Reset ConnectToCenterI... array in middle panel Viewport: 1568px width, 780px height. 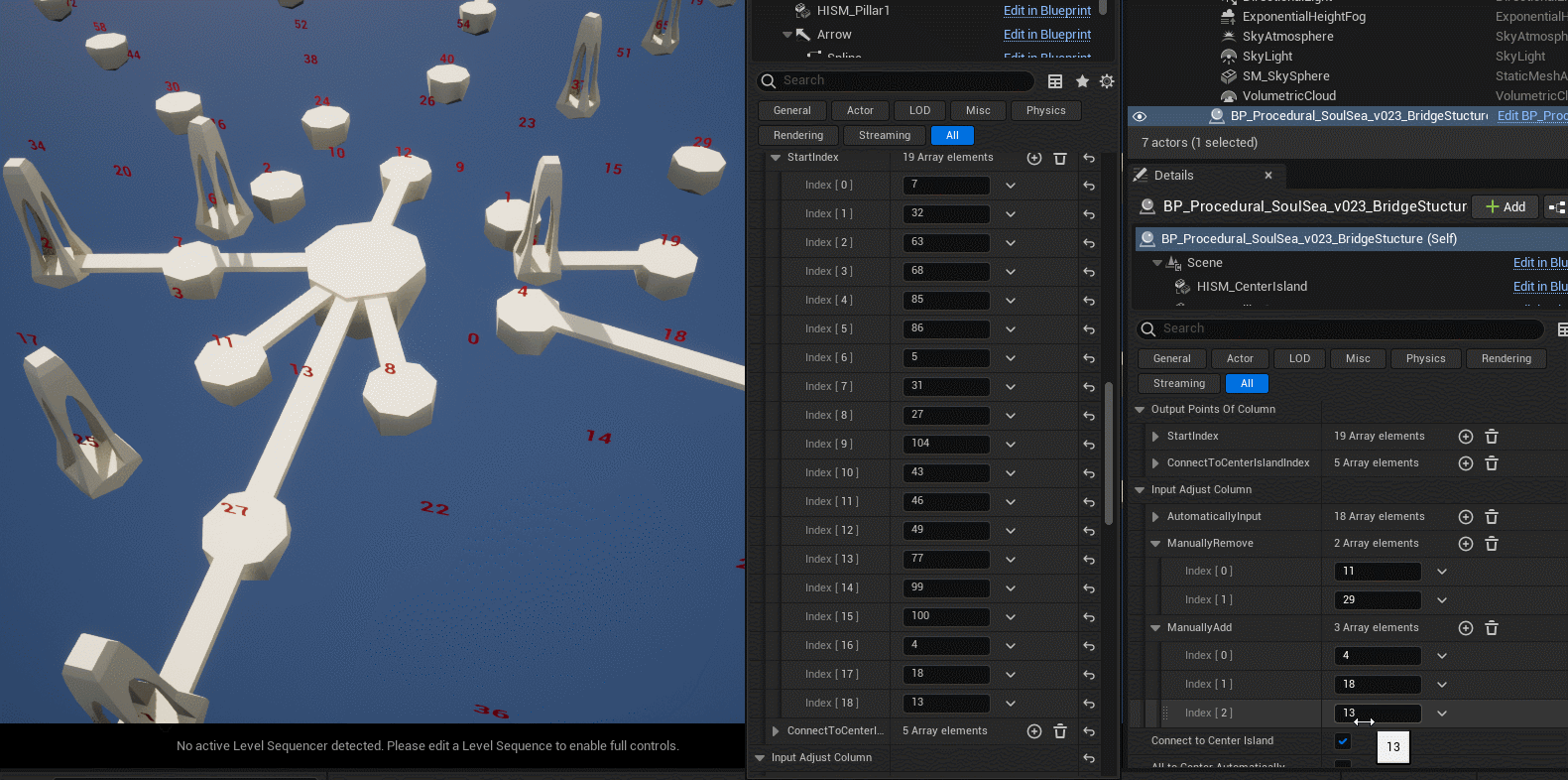[1089, 731]
